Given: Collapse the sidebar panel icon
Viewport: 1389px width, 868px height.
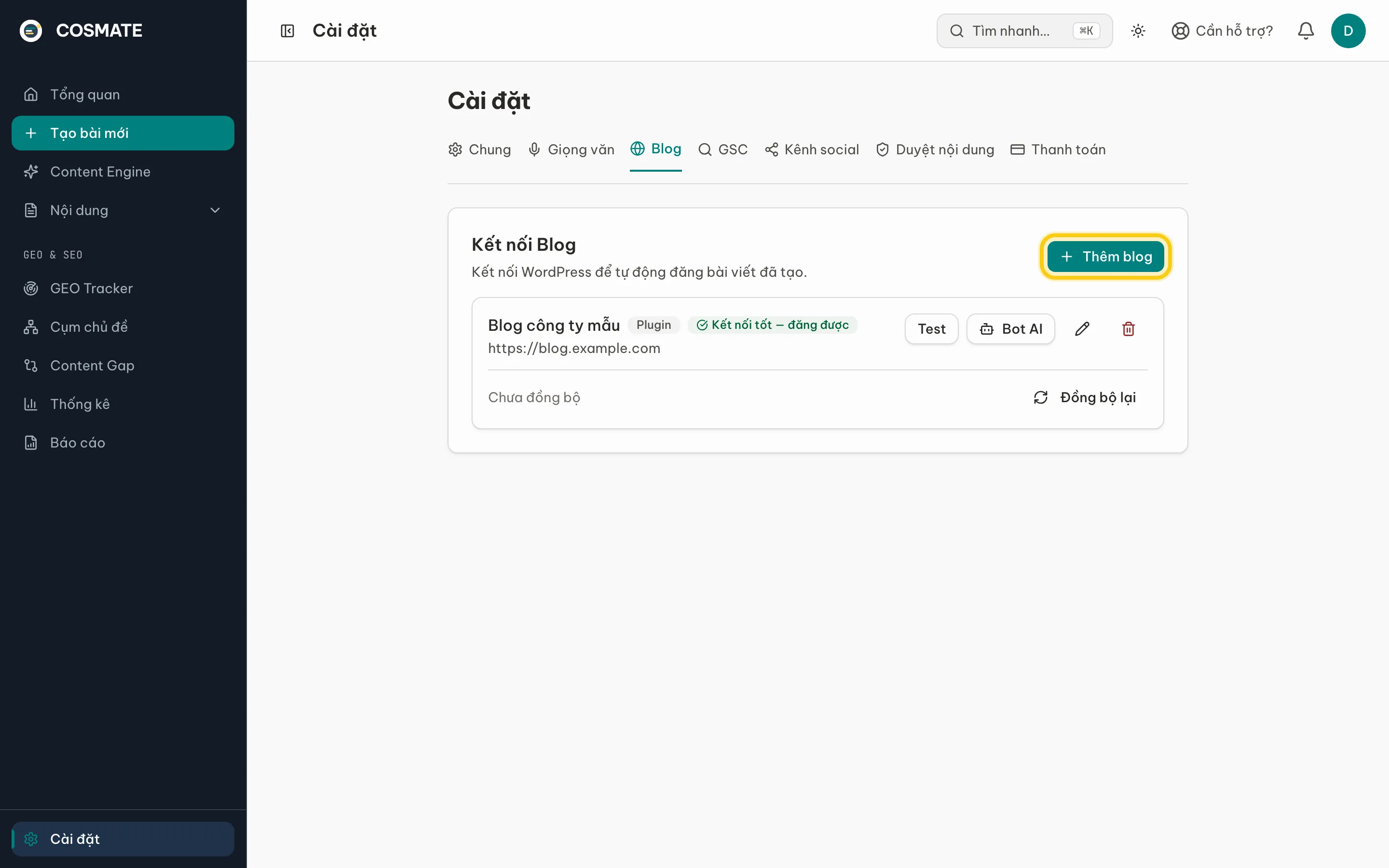Looking at the screenshot, I should click(x=287, y=31).
